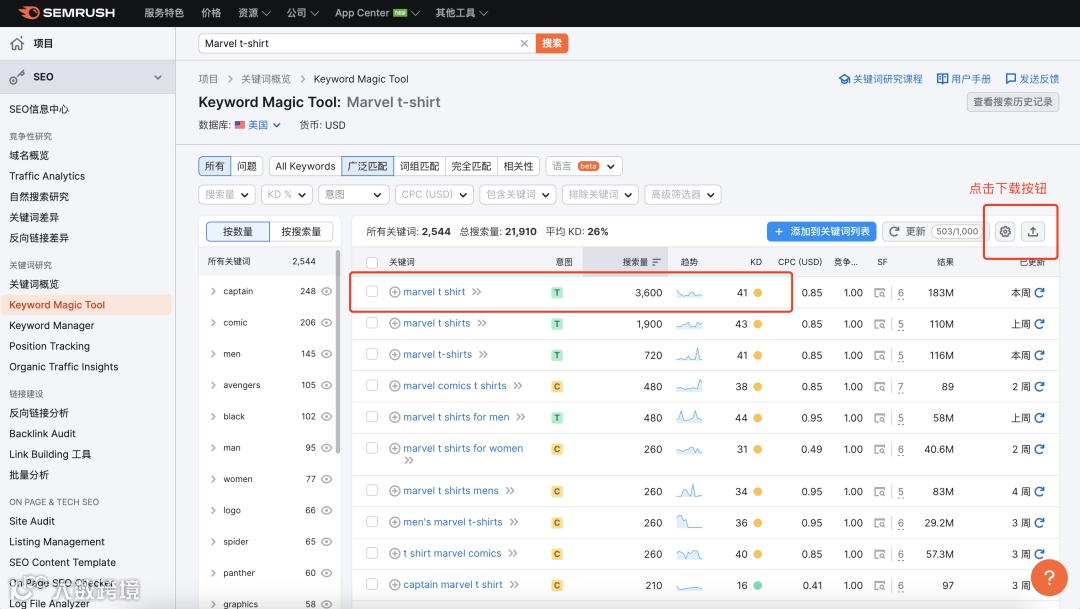
Task: Select the checkbox for marvel t shirts
Action: tap(372, 323)
